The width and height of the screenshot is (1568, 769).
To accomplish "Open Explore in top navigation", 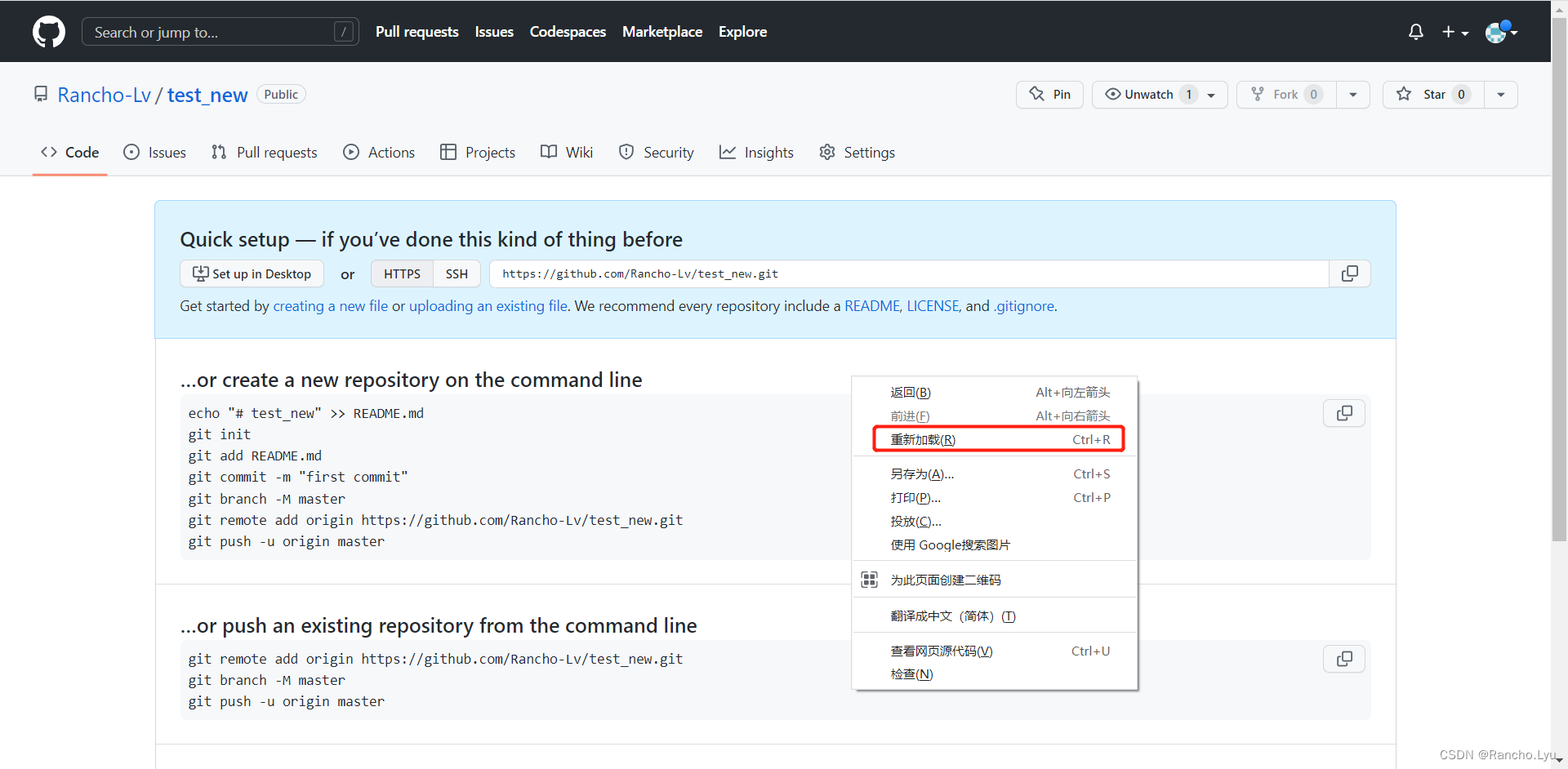I will click(x=742, y=32).
